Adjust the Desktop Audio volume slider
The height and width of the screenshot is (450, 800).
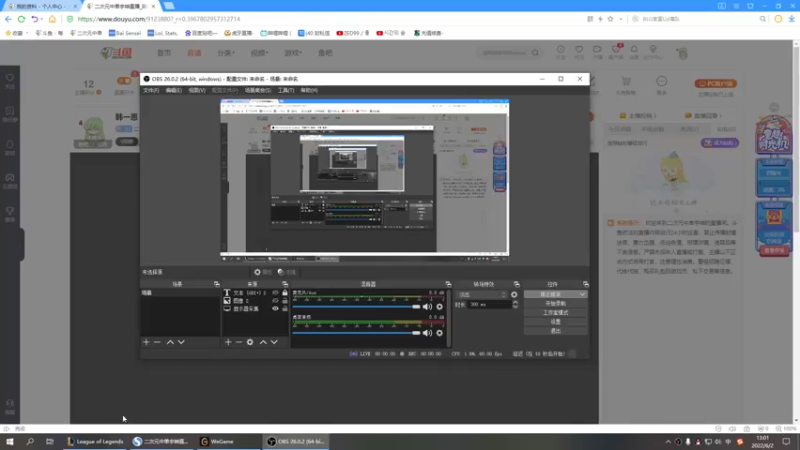pyautogui.click(x=356, y=333)
